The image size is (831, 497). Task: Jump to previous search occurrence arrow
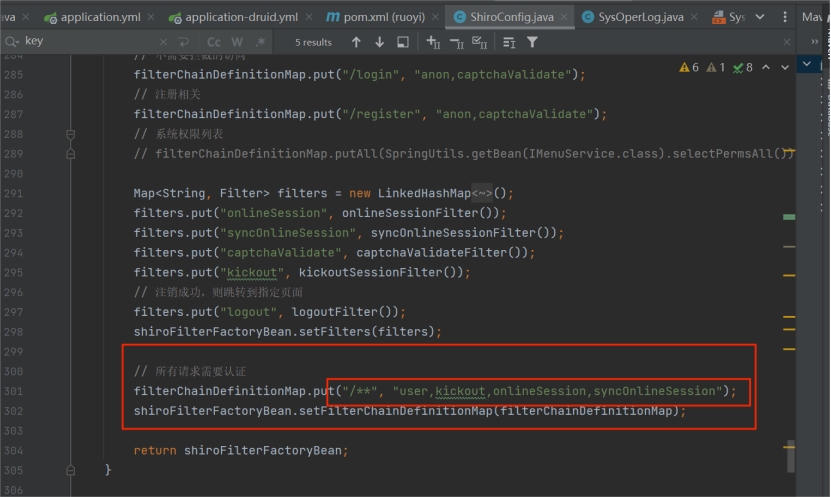(356, 42)
